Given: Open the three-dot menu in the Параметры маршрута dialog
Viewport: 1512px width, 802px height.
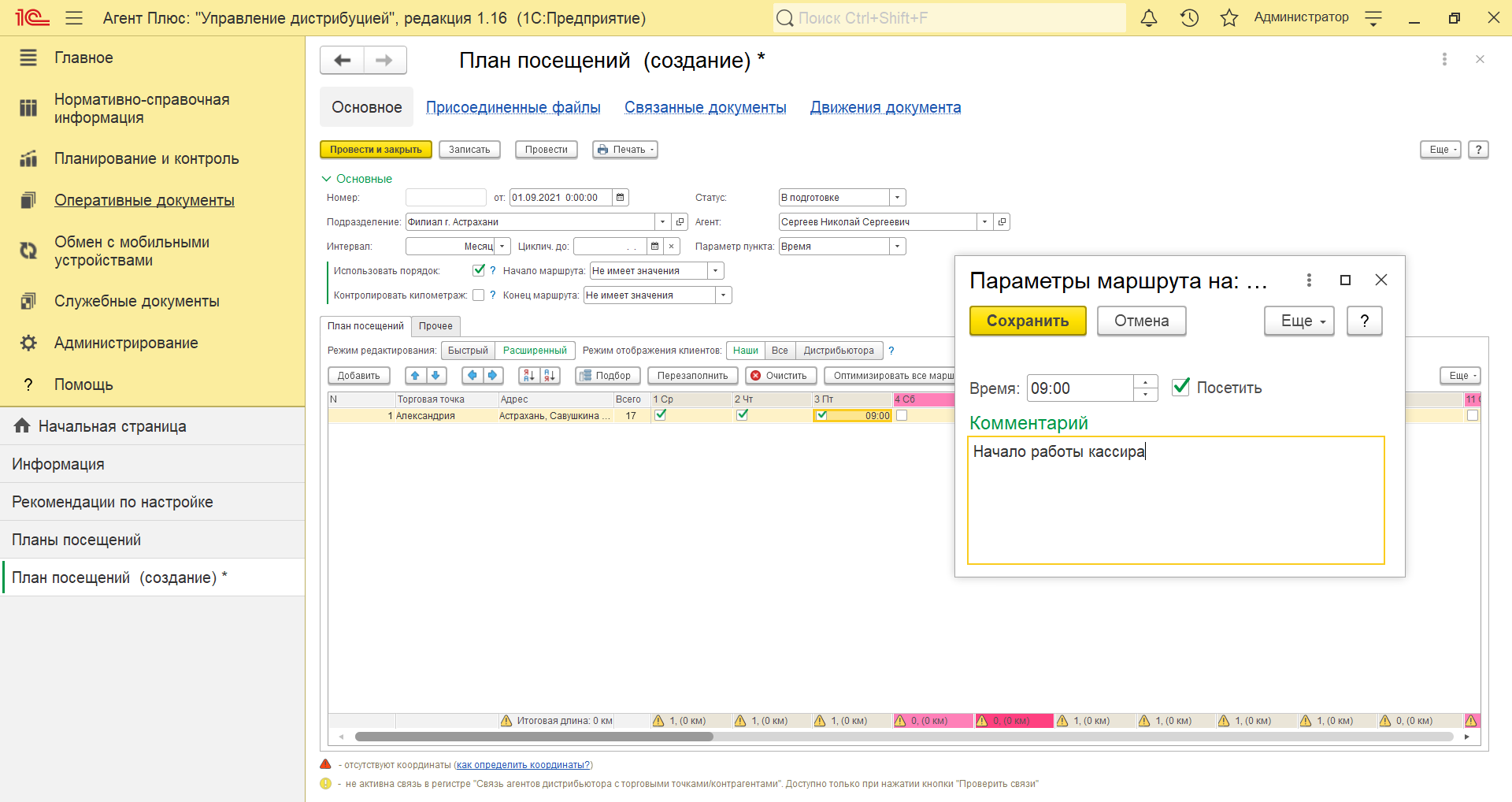Looking at the screenshot, I should point(1309,280).
